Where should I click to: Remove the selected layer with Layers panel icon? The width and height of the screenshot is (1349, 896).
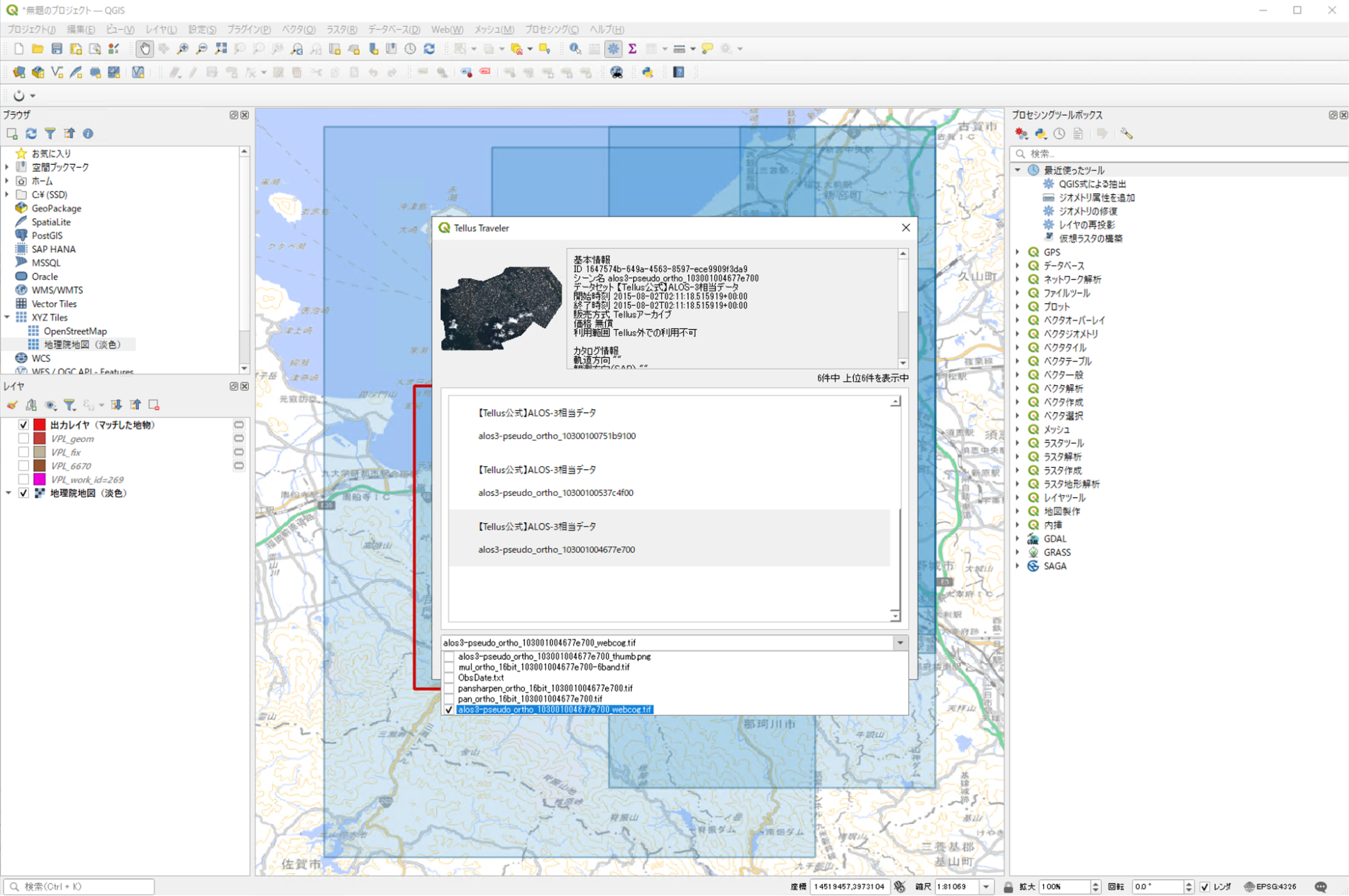154,405
